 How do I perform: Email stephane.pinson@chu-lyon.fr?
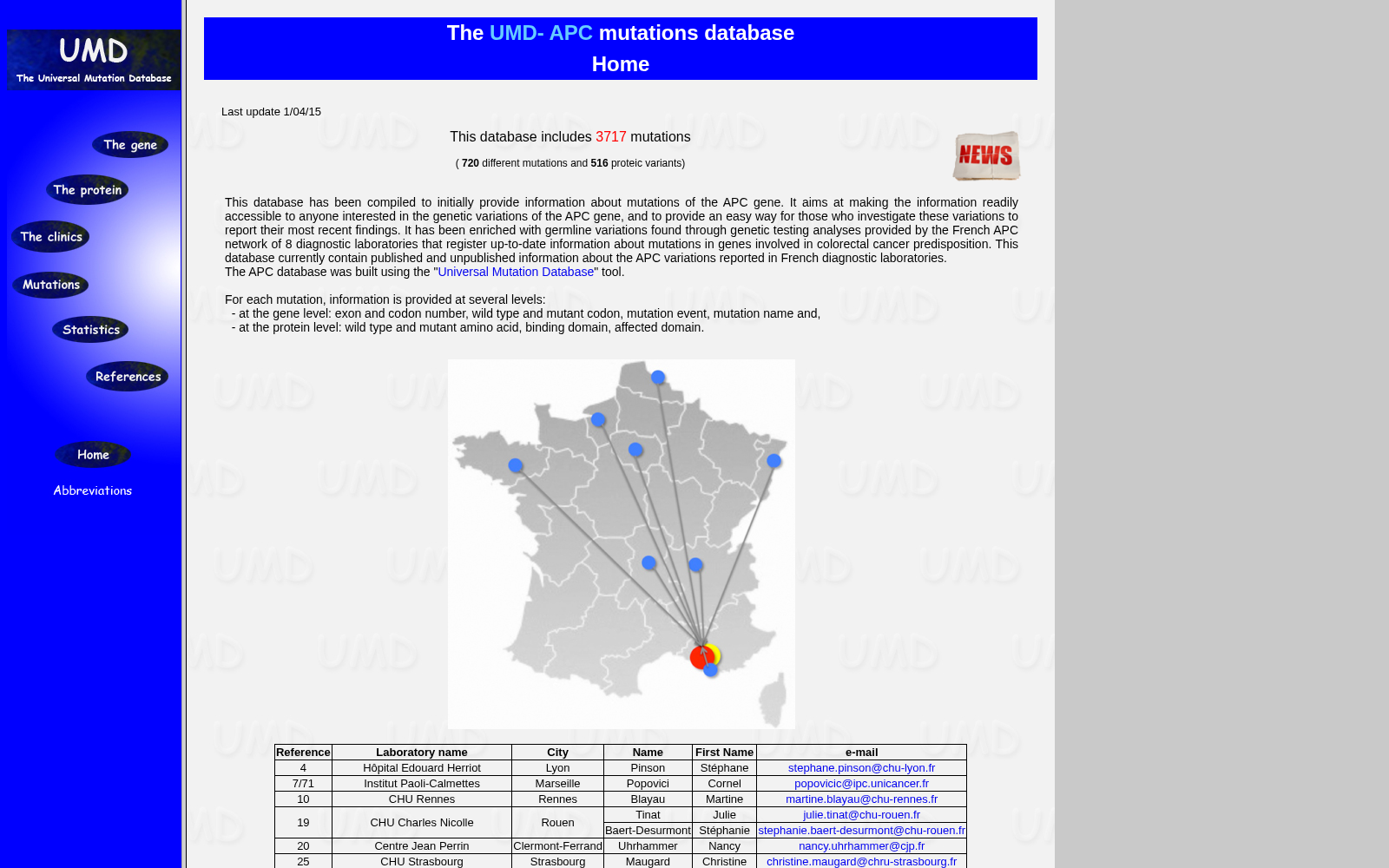pyautogui.click(x=861, y=768)
